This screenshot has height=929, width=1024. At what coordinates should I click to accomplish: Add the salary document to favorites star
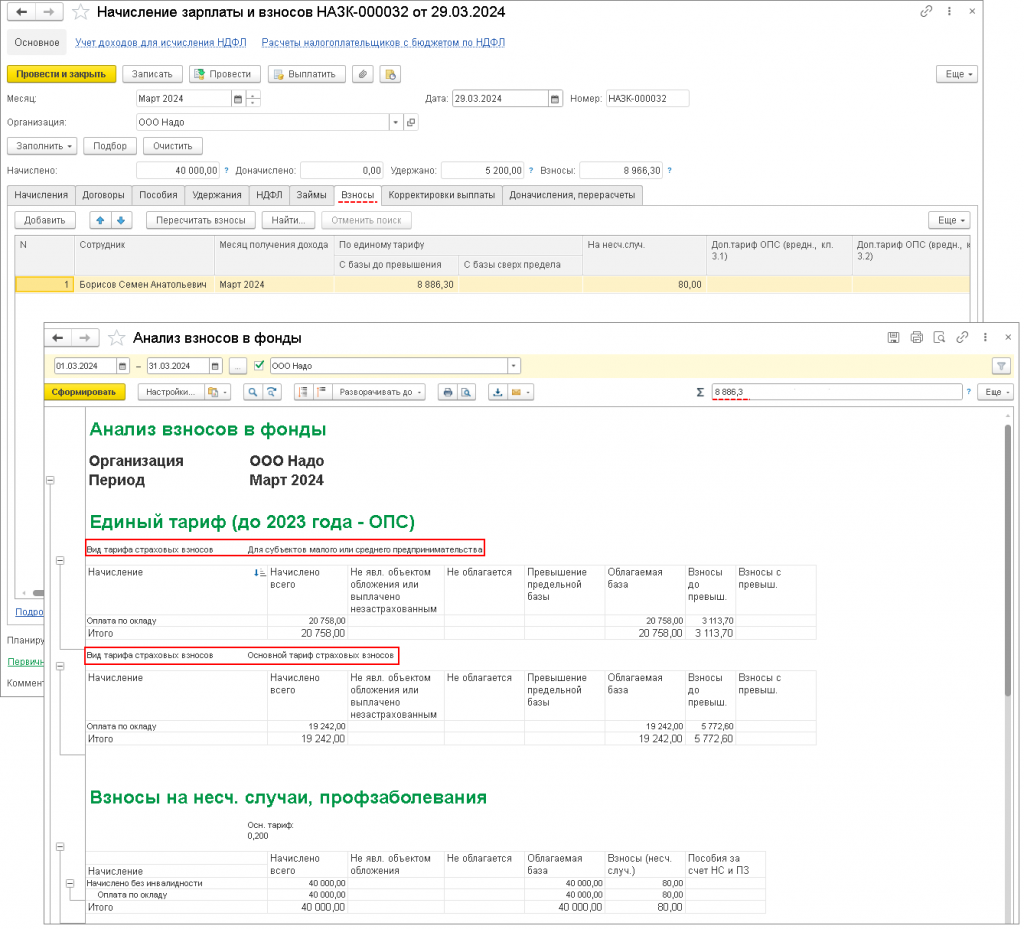click(80, 12)
